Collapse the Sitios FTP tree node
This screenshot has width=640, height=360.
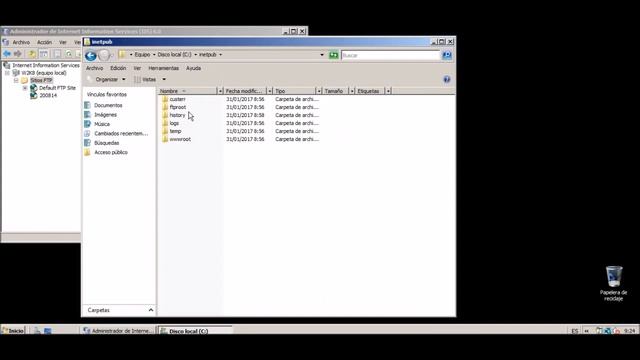click(16, 80)
